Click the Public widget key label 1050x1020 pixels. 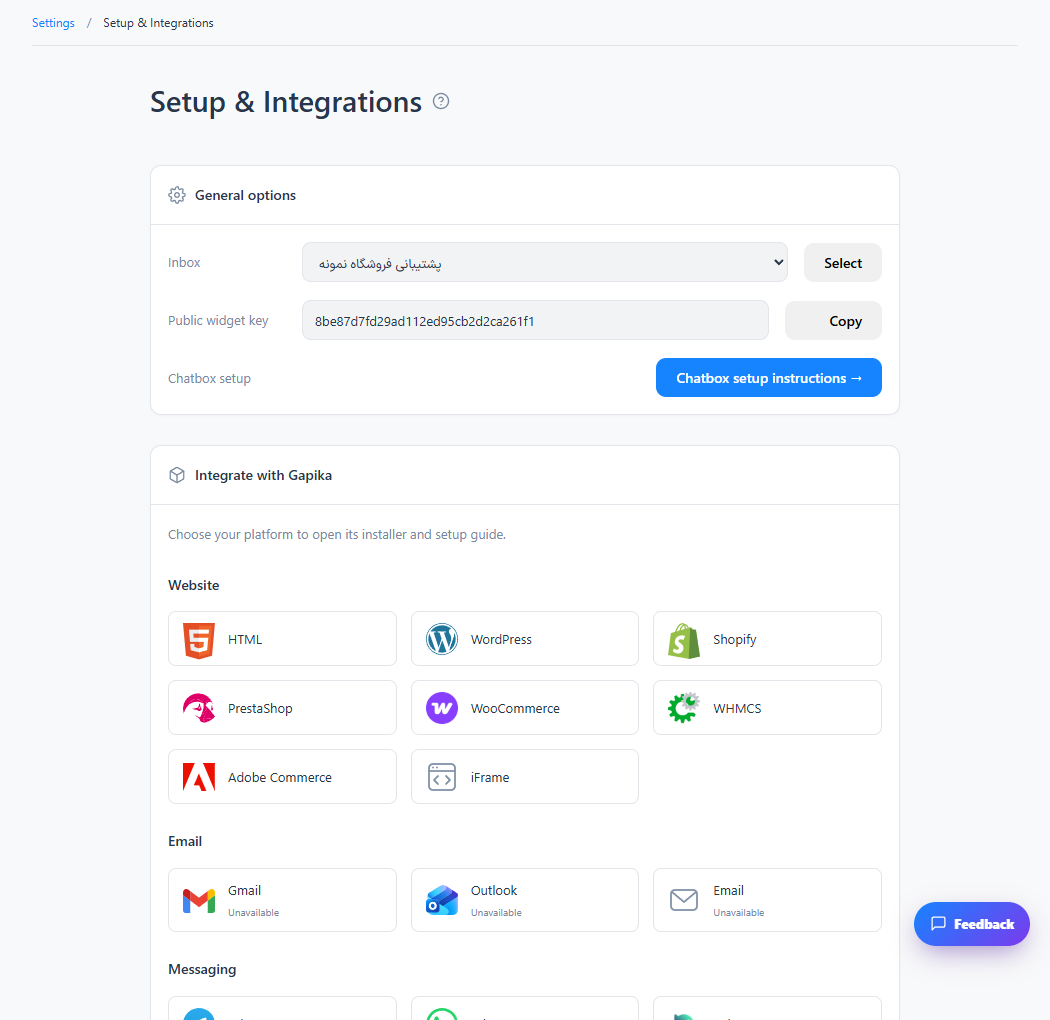click(x=218, y=321)
